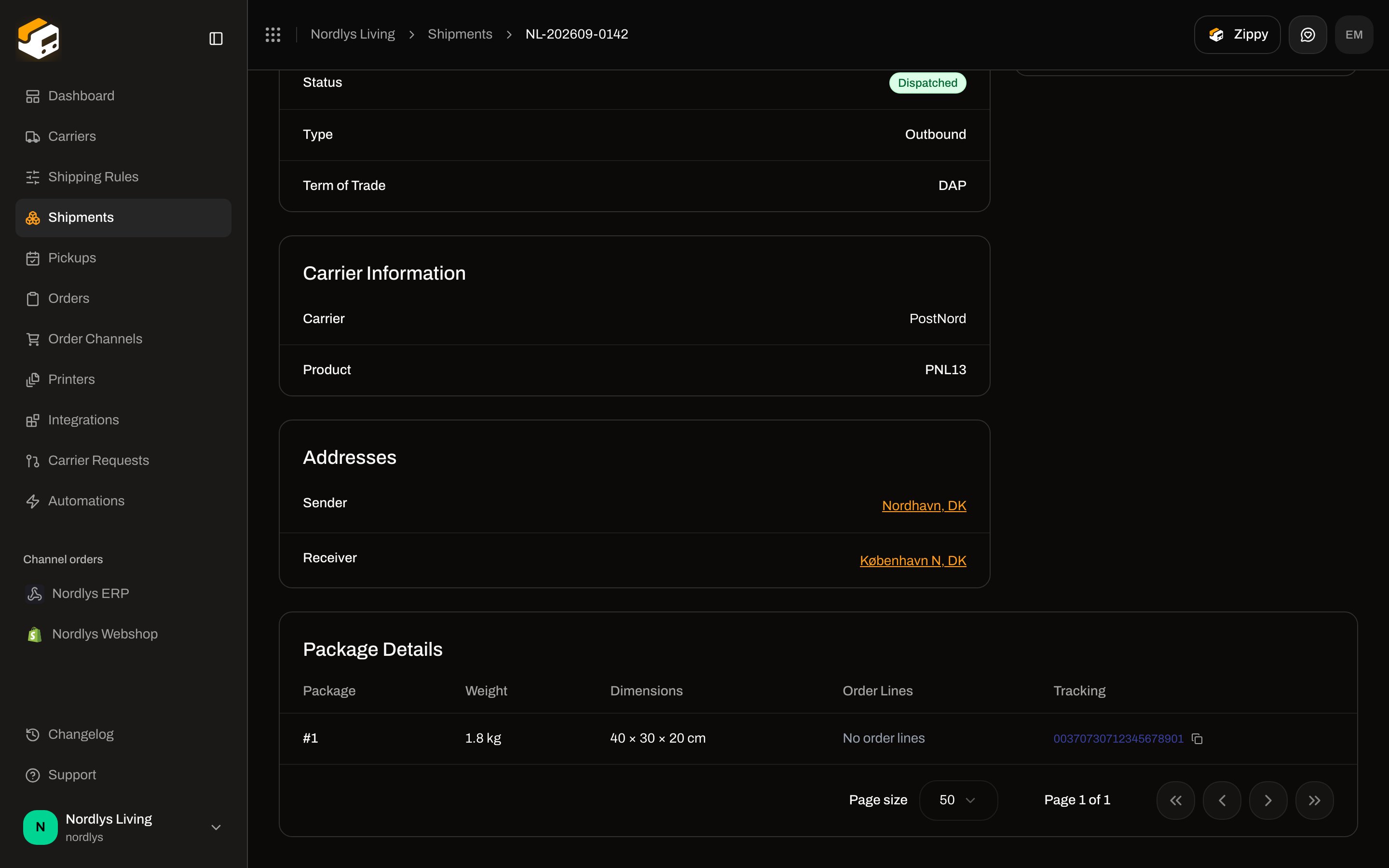Open the EM user menu
Viewport: 1389px width, 868px height.
(x=1353, y=34)
